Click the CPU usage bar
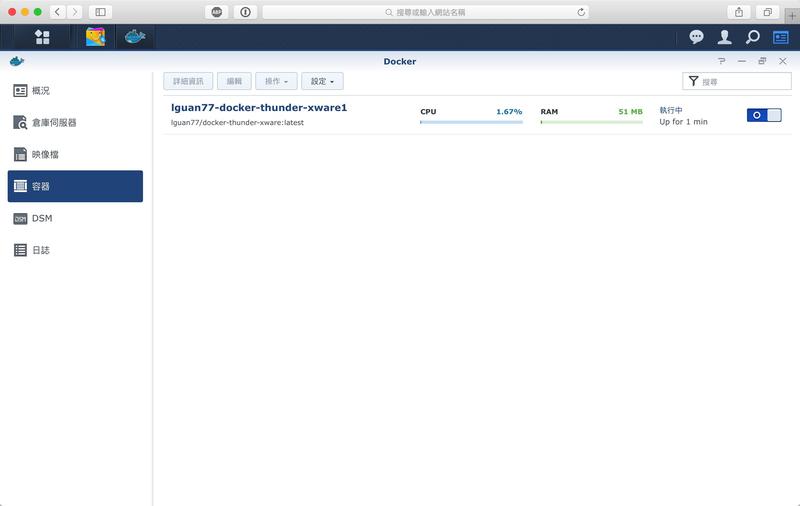 pos(471,122)
